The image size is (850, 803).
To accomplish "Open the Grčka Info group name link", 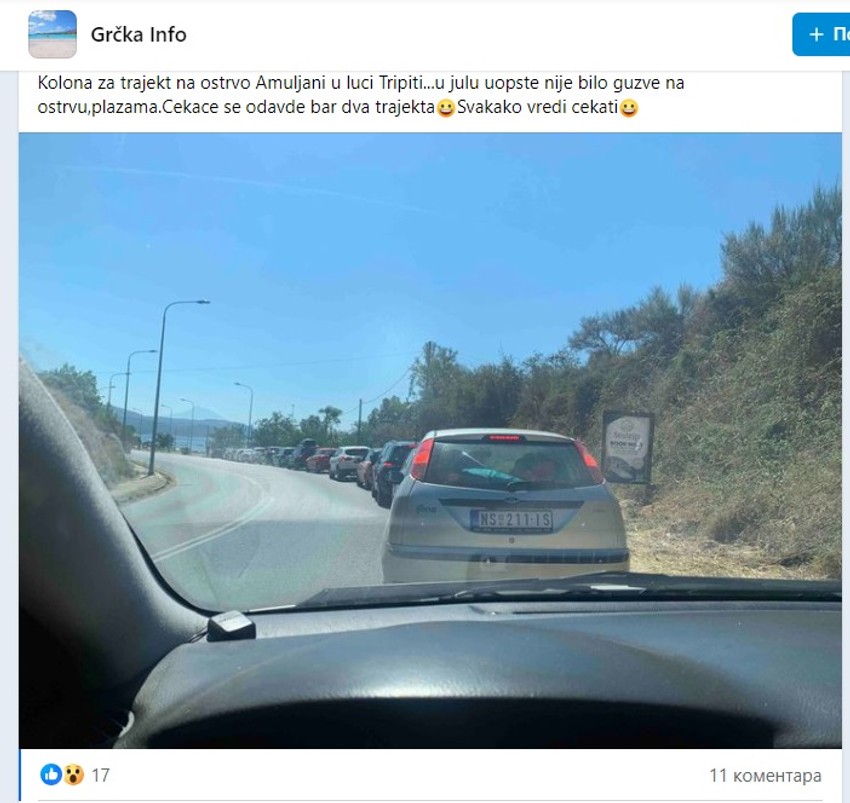I will pos(139,35).
